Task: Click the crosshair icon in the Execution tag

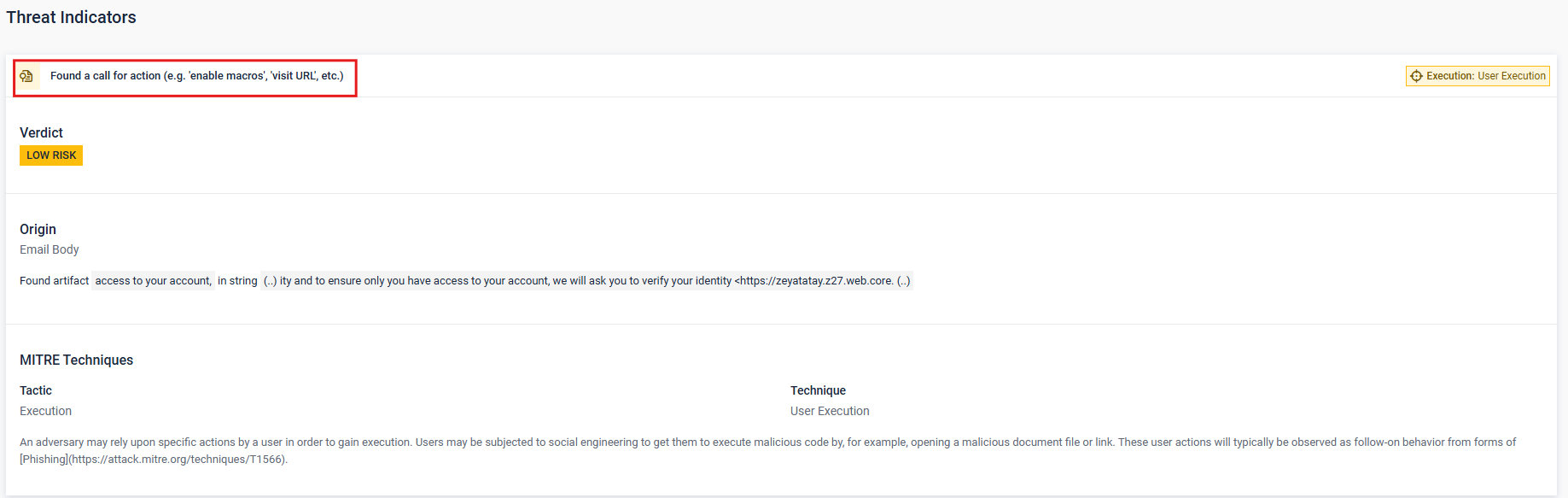Action: [x=1416, y=76]
